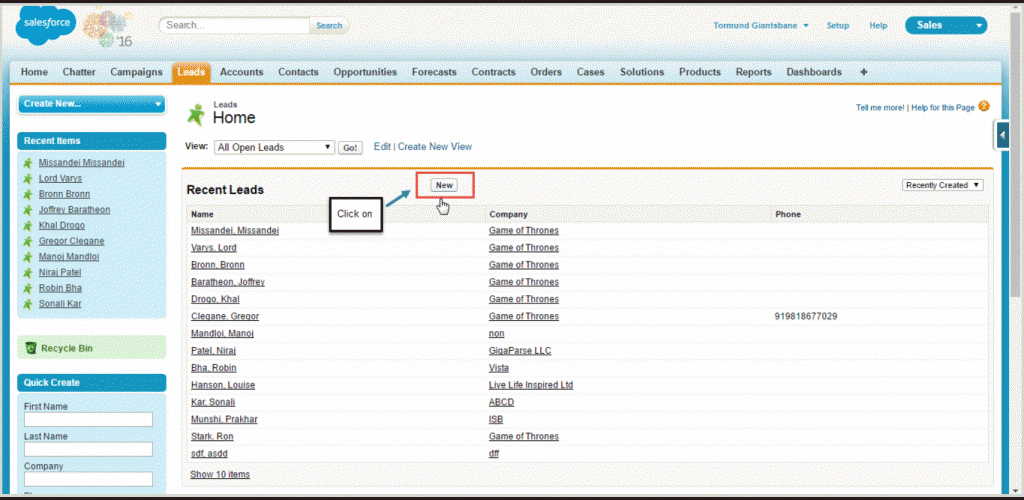Click Show 10 items link
Image resolution: width=1024 pixels, height=500 pixels.
[219, 475]
